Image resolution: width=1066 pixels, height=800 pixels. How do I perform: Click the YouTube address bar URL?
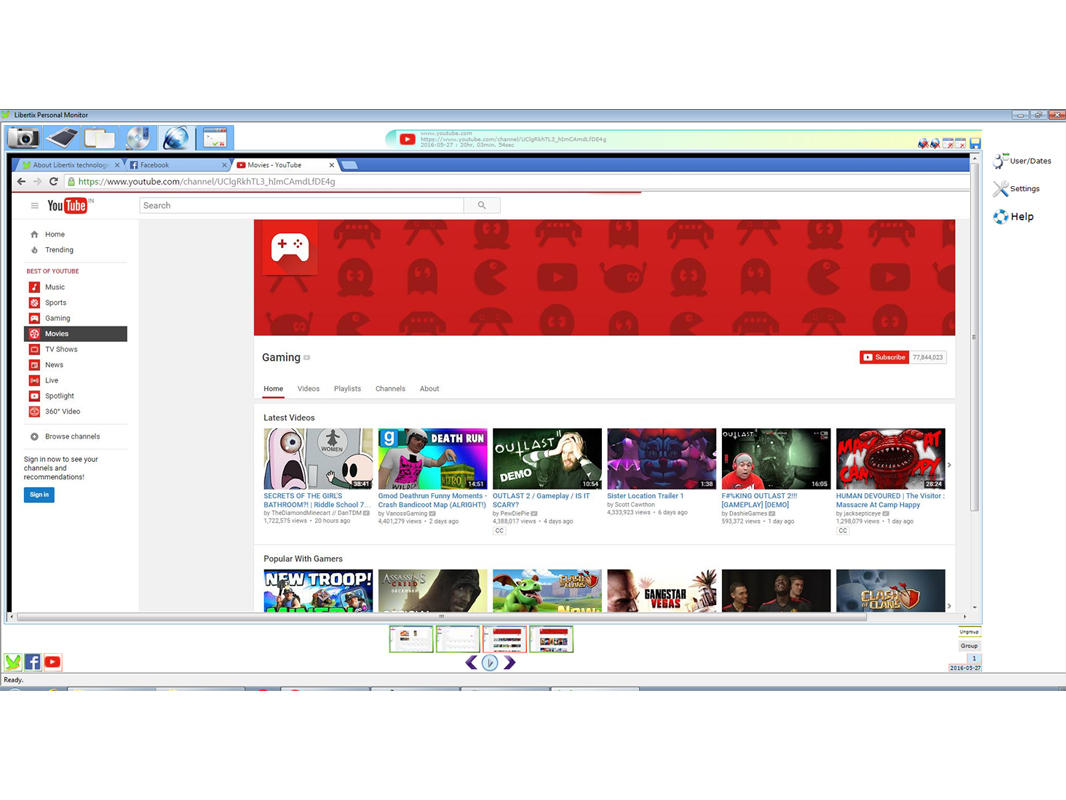207,181
